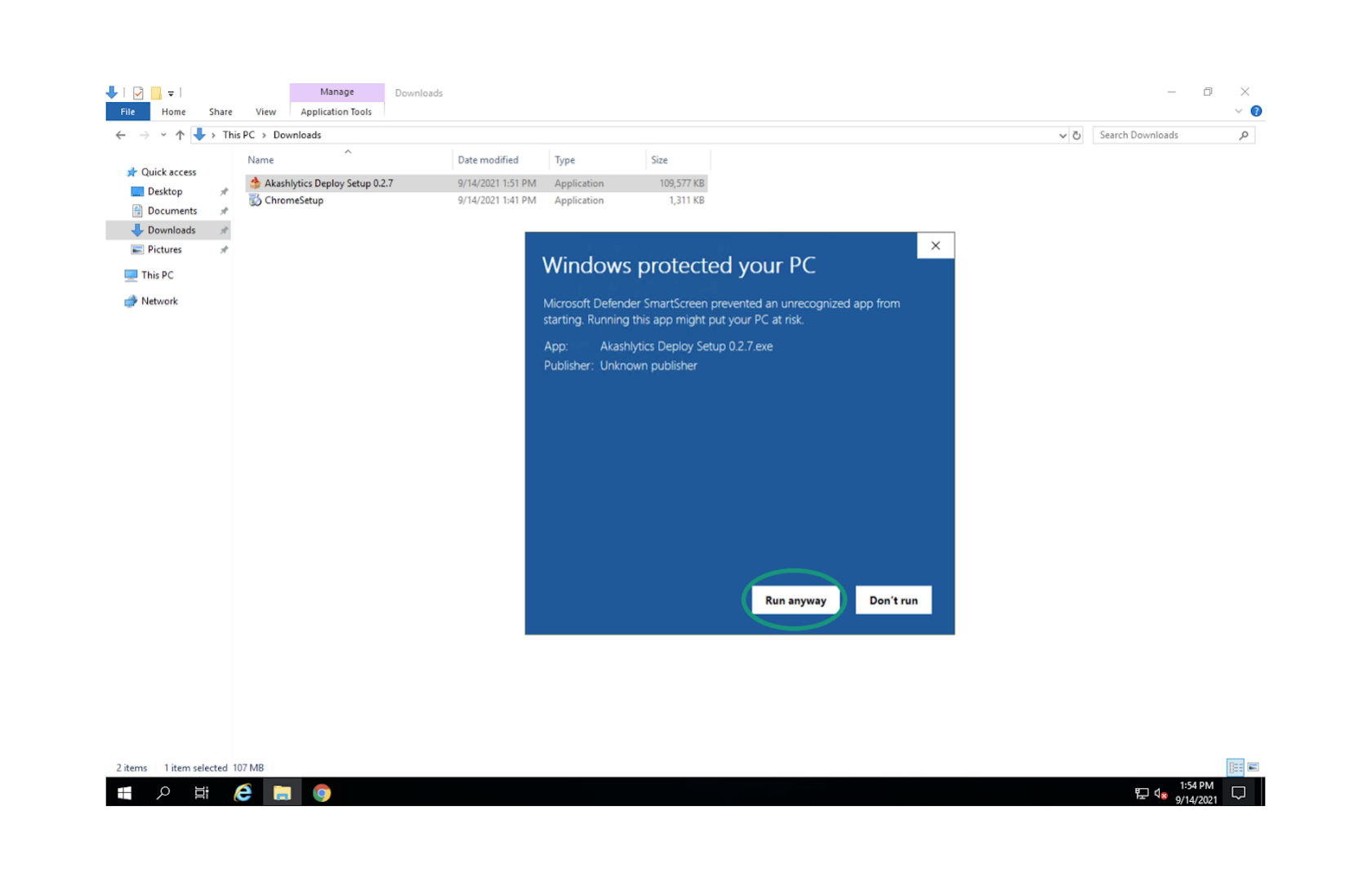Open Explorer help question mark icon
Image resolution: width=1372 pixels, height=891 pixels.
pyautogui.click(x=1256, y=111)
